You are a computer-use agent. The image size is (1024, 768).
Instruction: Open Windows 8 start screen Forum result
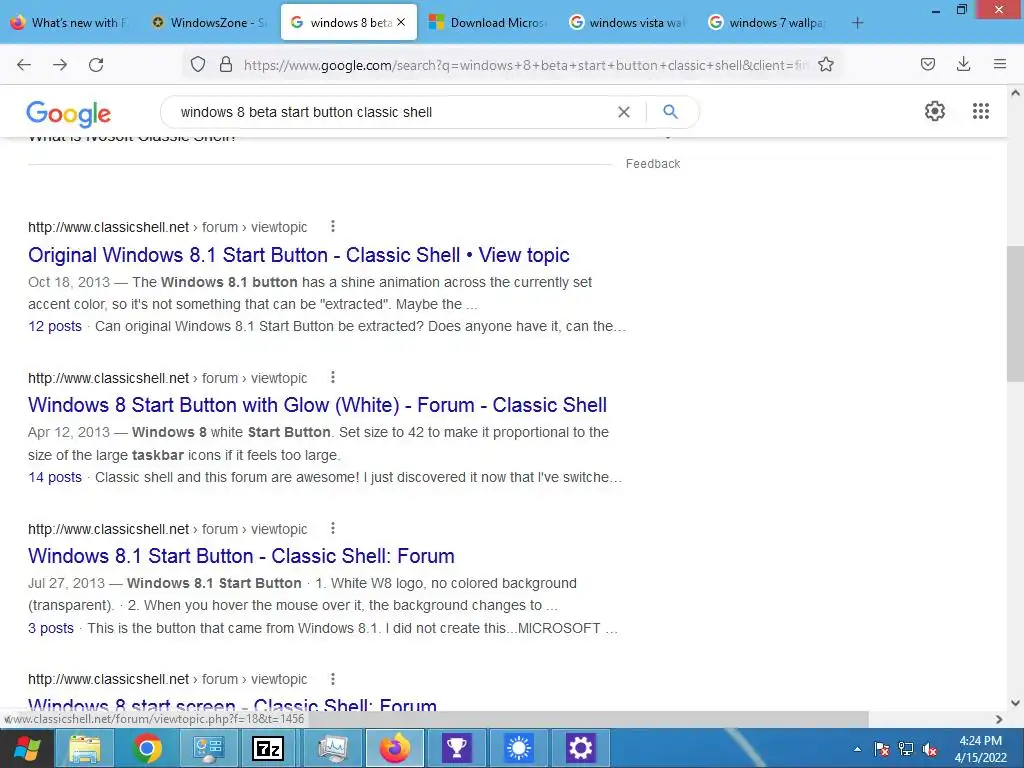pyautogui.click(x=232, y=704)
